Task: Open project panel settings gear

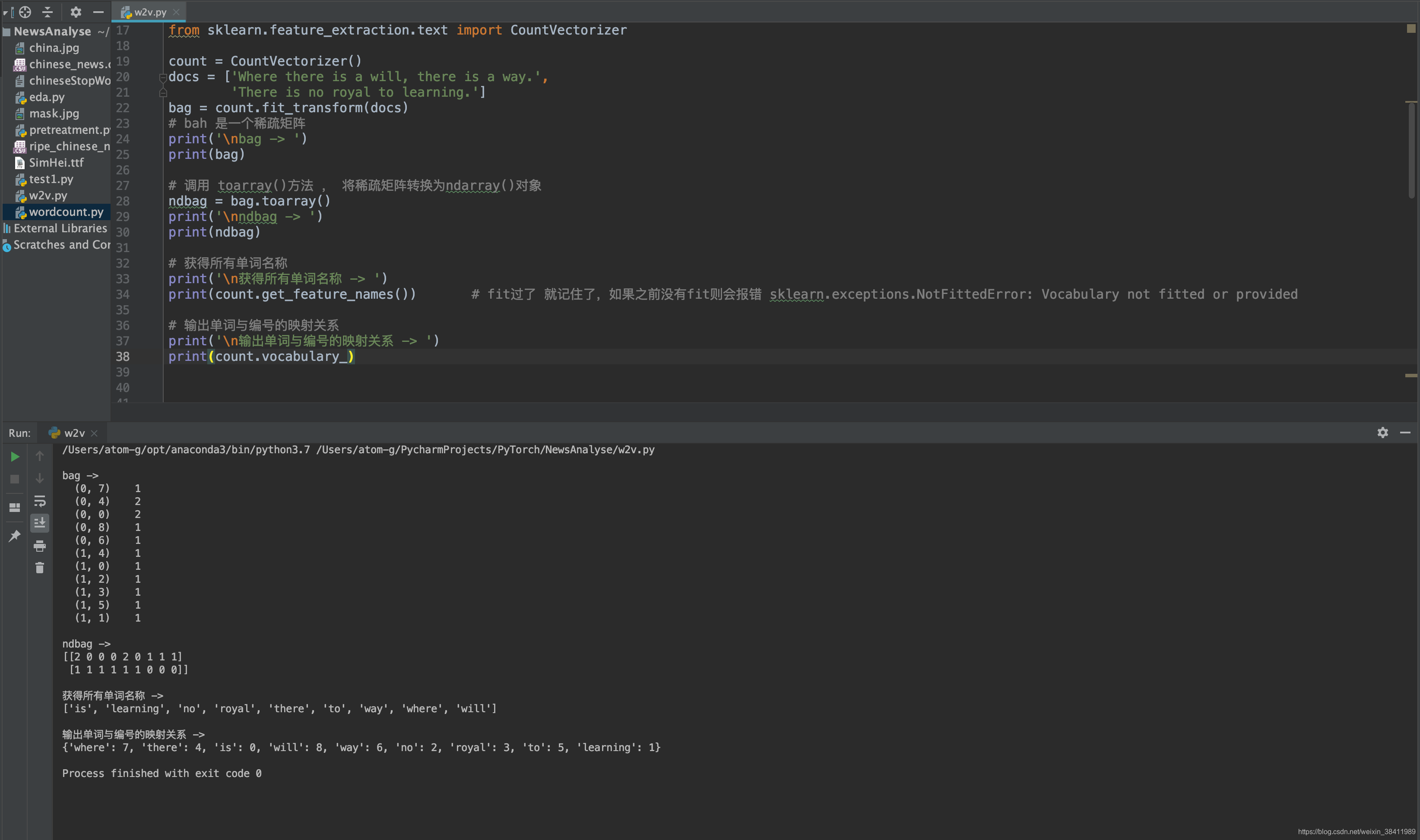Action: pos(76,12)
